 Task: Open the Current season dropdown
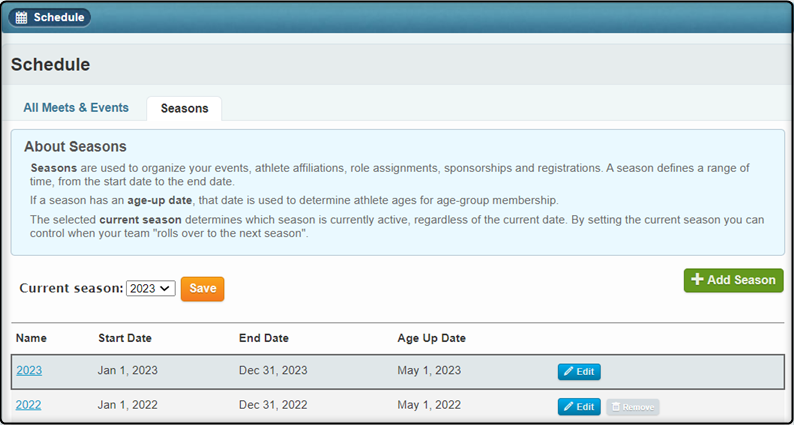150,288
